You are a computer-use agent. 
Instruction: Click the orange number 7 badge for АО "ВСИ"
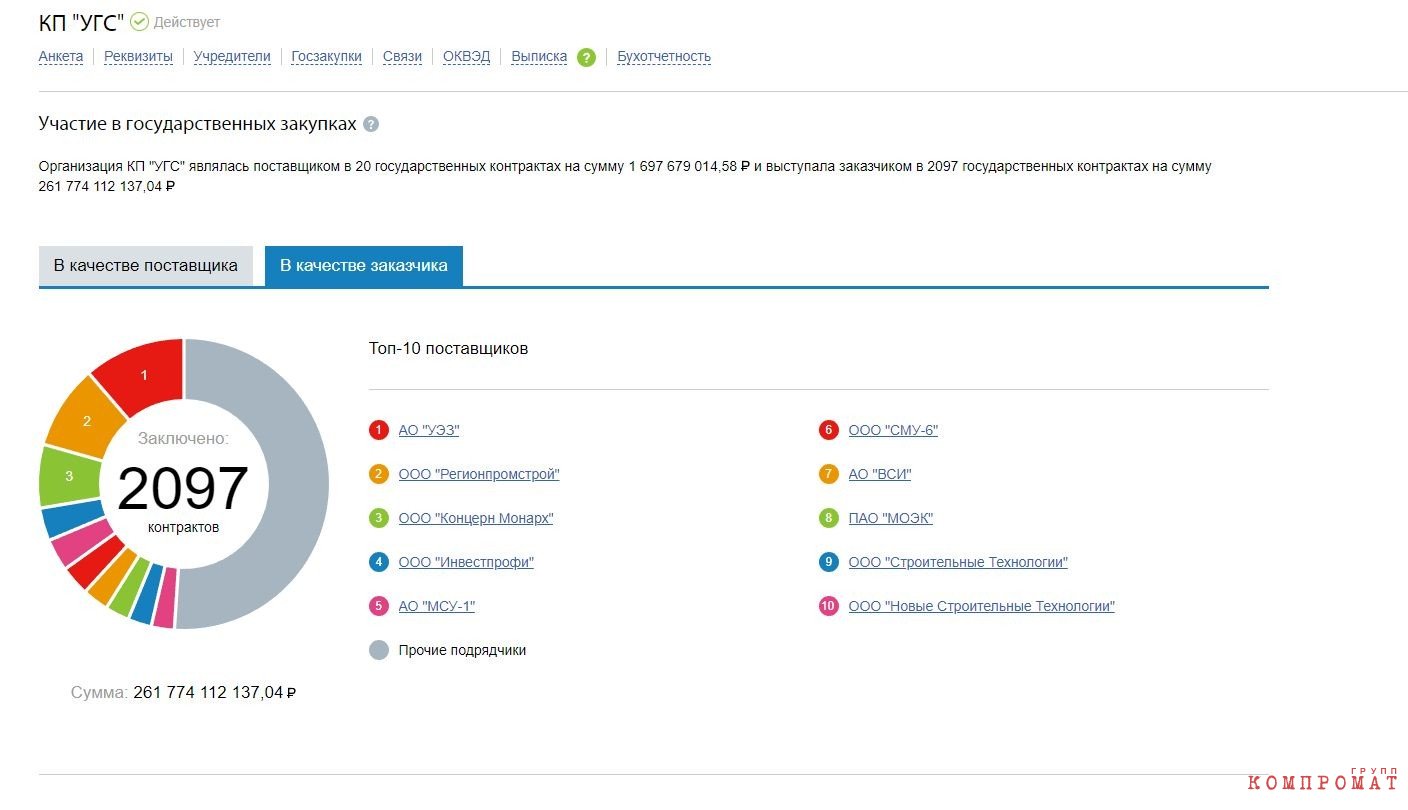coord(828,474)
